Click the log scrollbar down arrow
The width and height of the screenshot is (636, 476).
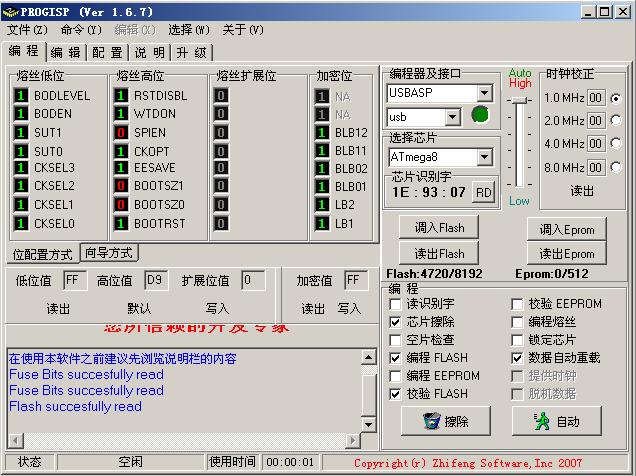[x=368, y=425]
